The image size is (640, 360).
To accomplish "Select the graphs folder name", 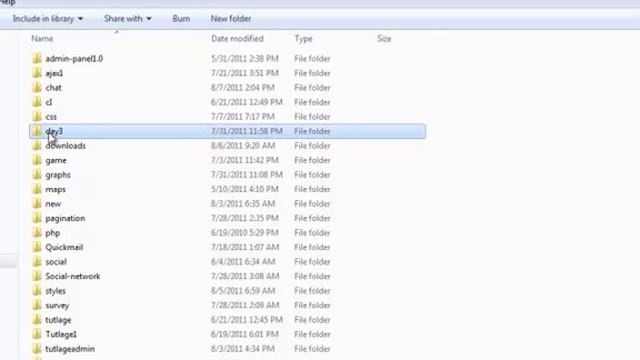I will point(58,175).
